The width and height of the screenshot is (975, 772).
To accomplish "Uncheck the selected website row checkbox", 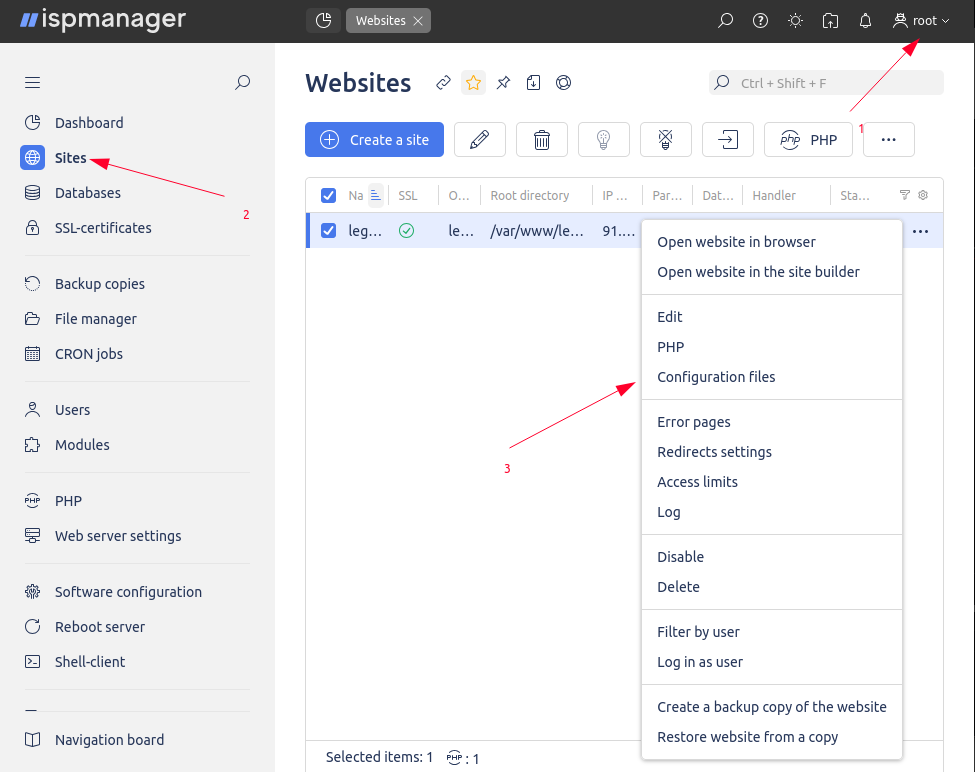I will point(328,231).
